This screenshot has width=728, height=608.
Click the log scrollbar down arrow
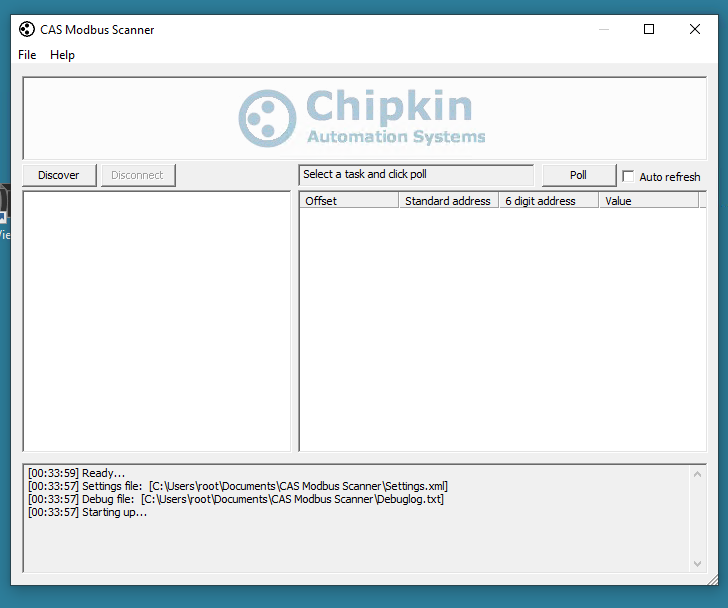697,563
